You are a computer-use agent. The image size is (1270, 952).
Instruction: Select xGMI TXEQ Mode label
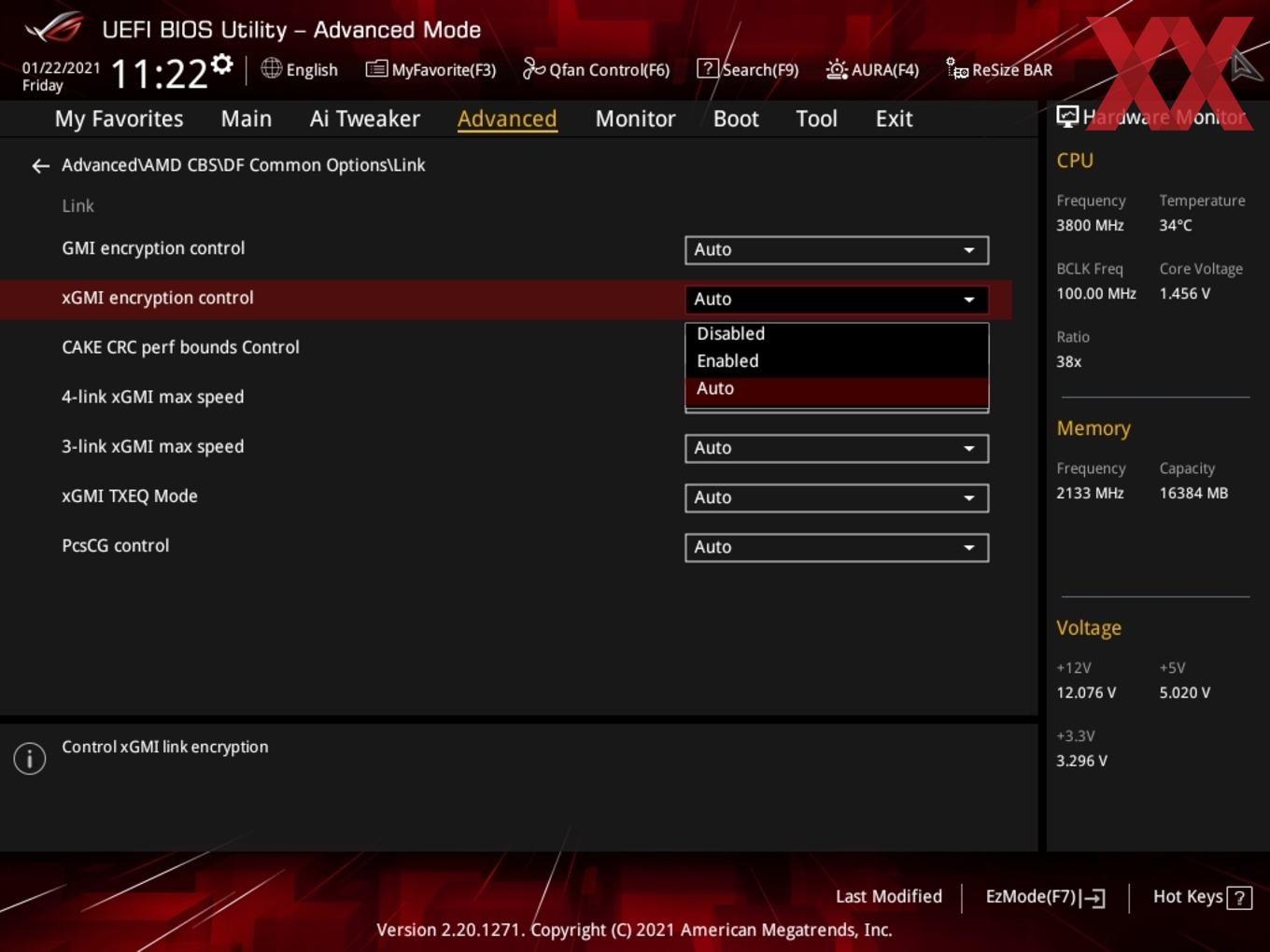[x=130, y=497]
